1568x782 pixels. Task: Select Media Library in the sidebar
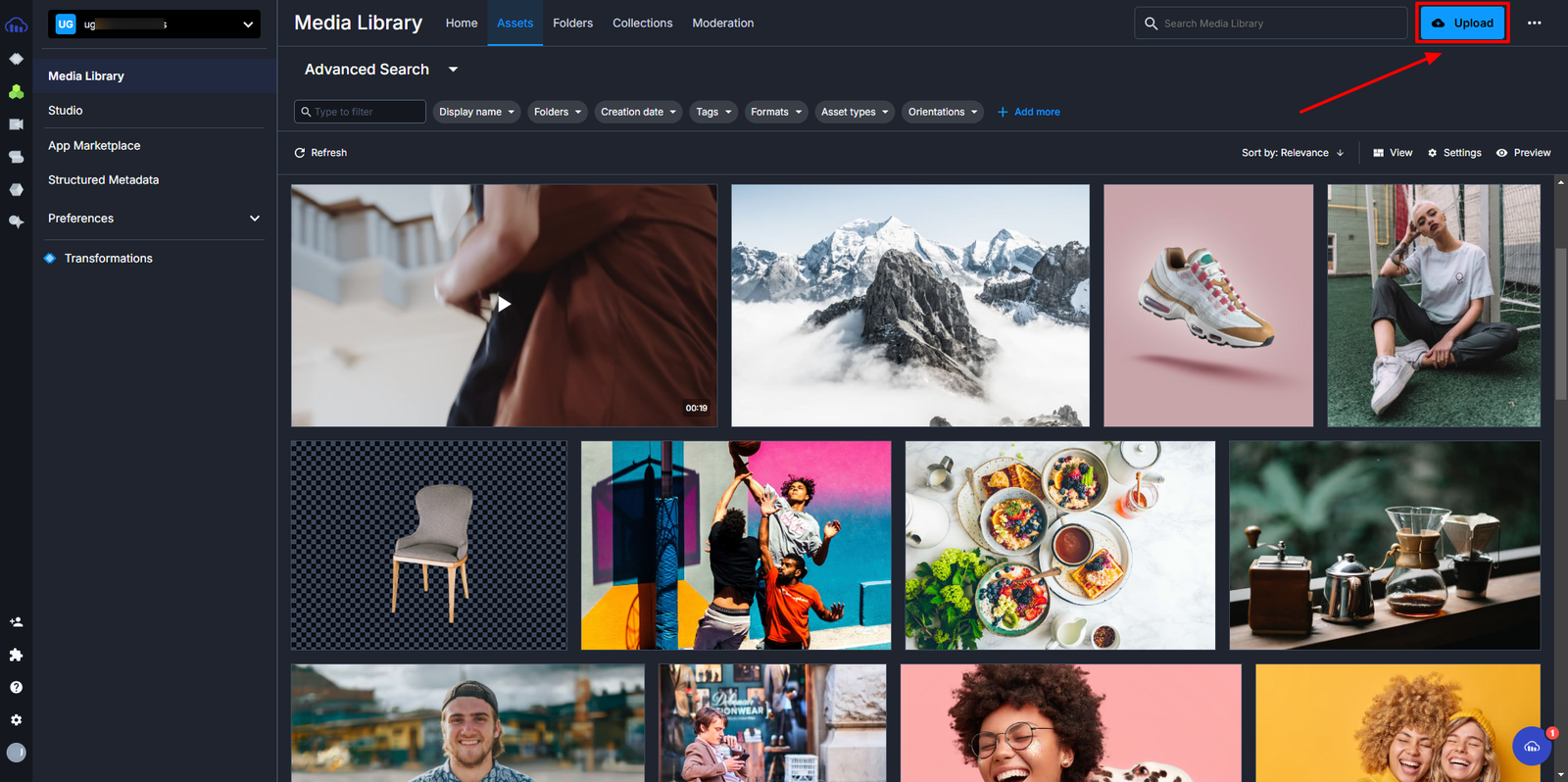coord(155,75)
